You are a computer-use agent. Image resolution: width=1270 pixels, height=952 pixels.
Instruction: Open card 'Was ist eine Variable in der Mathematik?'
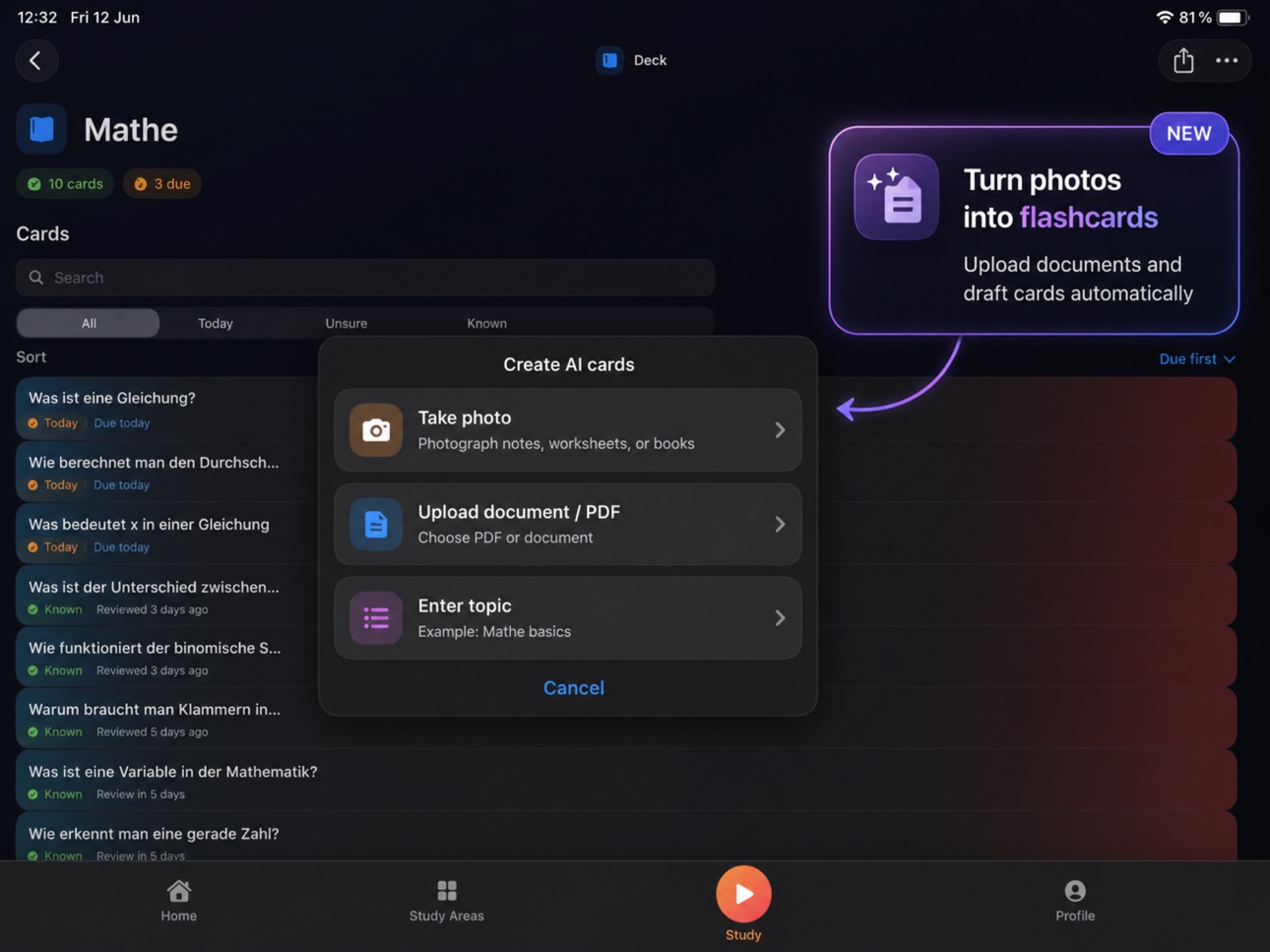[626, 781]
